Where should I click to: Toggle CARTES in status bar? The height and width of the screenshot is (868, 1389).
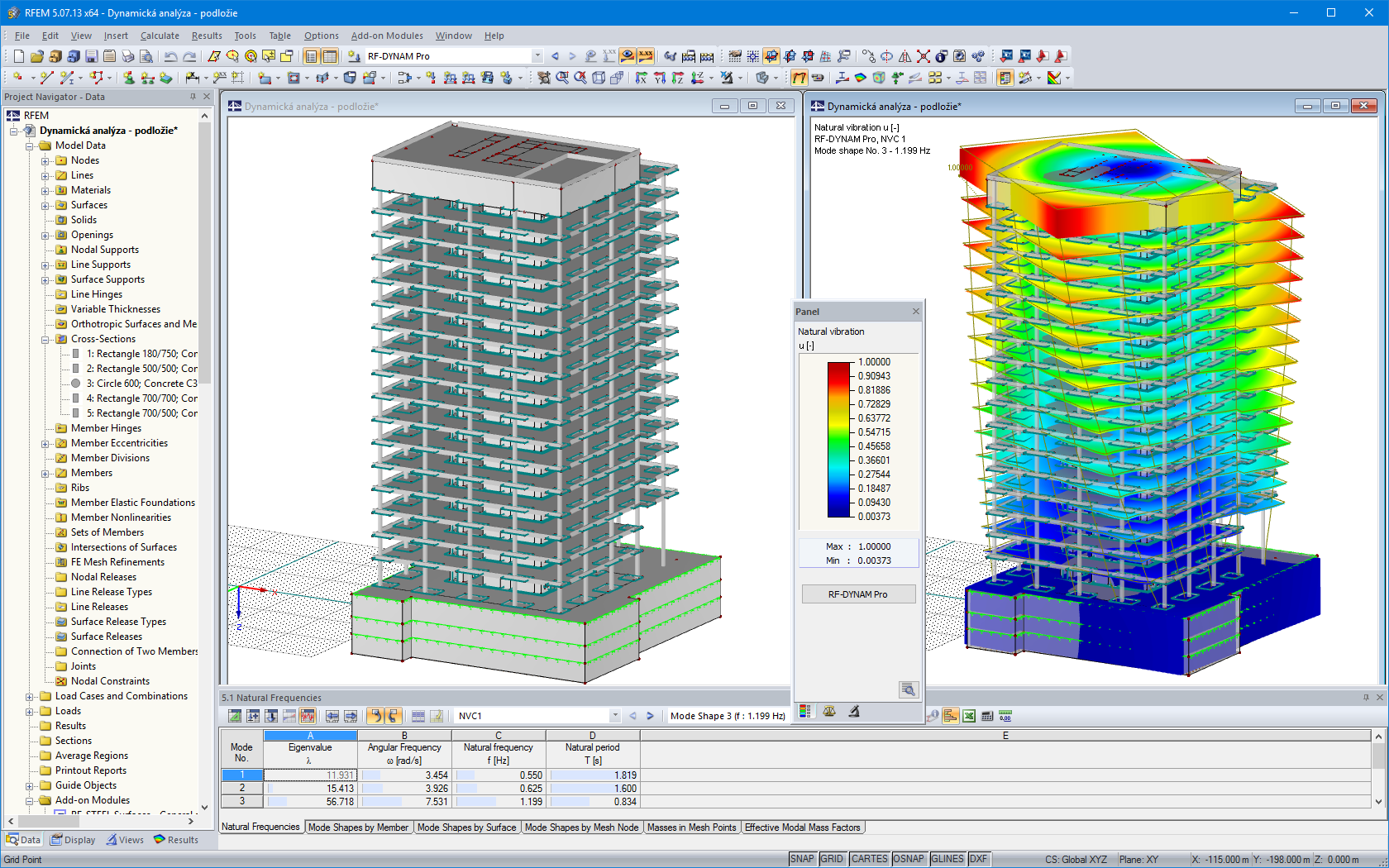click(x=869, y=859)
